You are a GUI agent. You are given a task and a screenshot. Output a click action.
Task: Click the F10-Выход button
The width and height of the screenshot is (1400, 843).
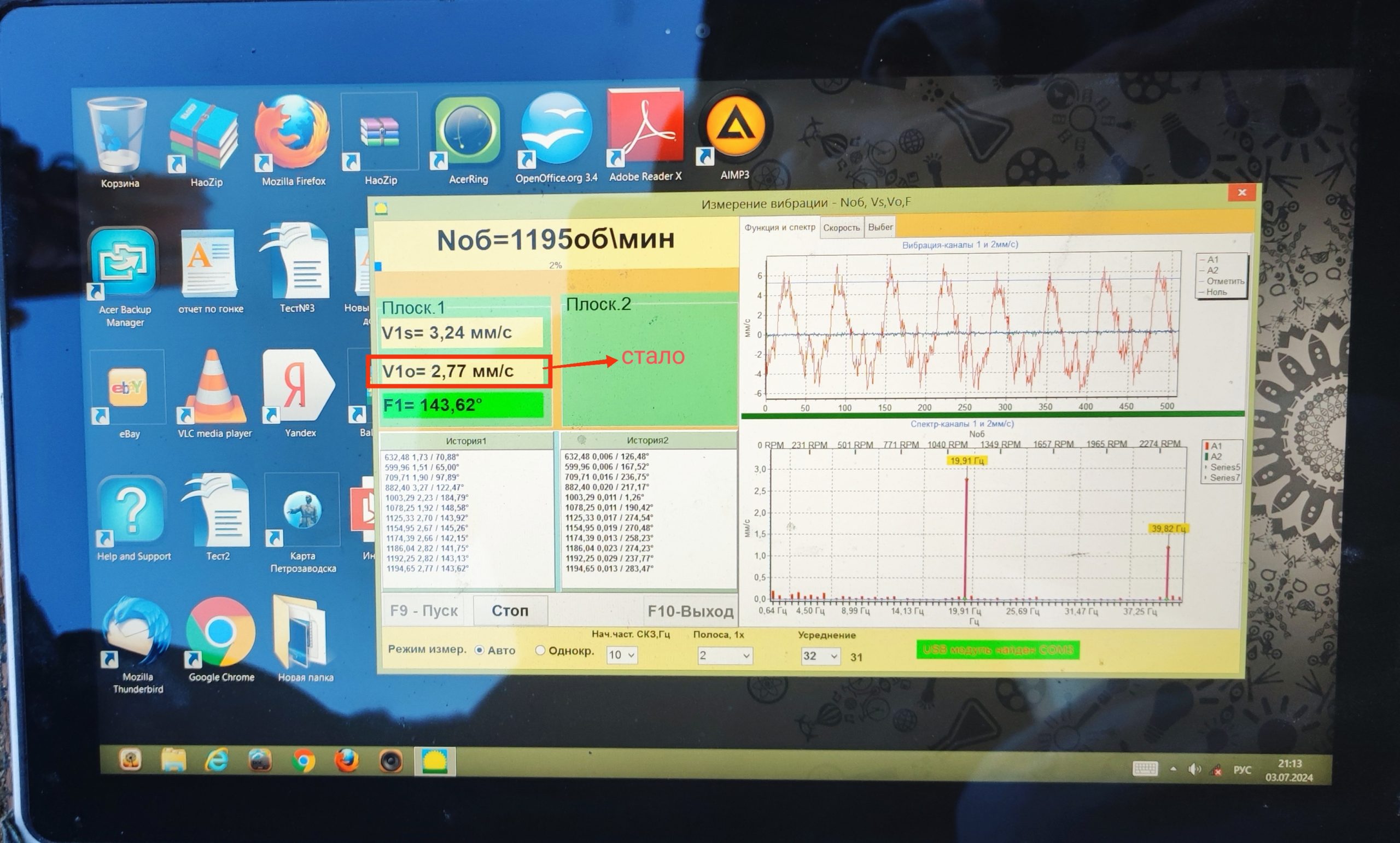pos(690,611)
